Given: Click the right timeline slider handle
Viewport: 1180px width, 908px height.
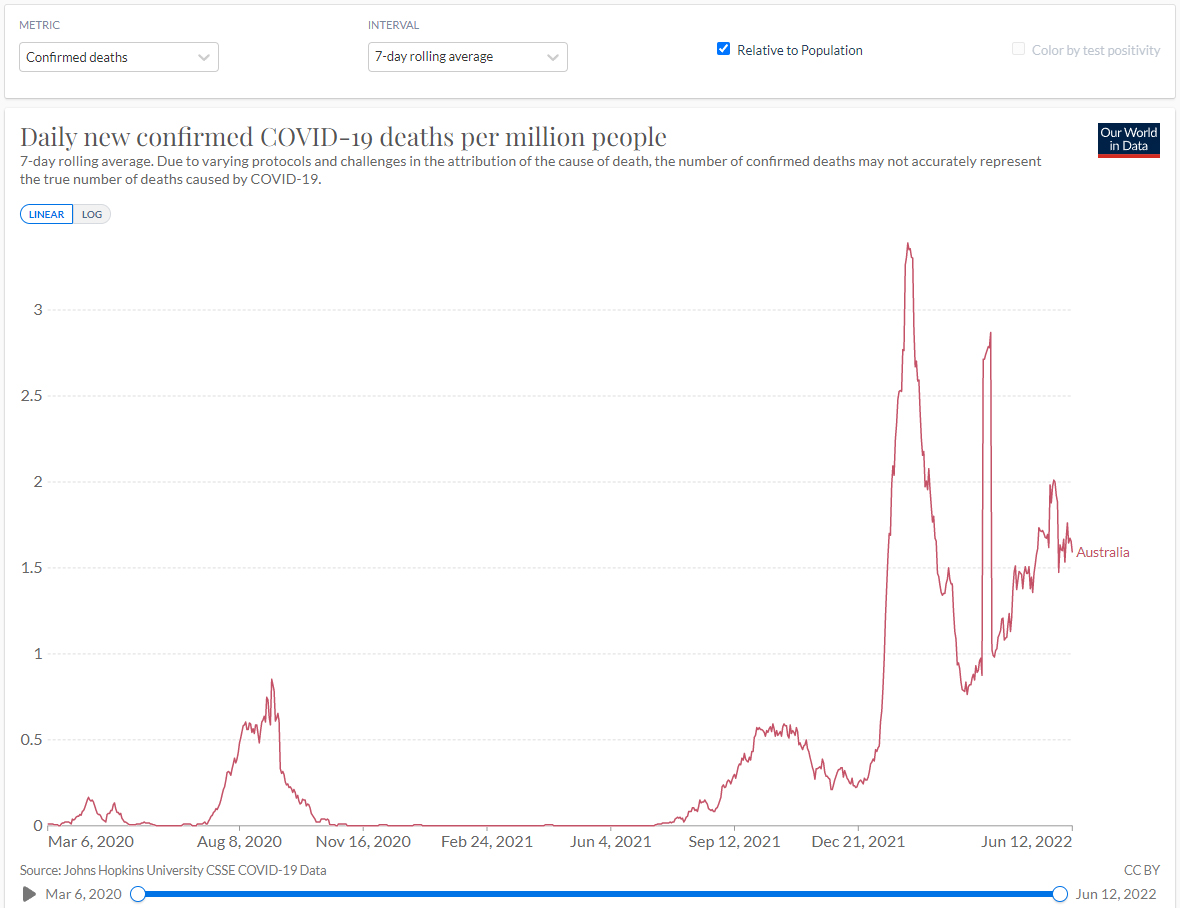Looking at the screenshot, I should pos(1060,894).
